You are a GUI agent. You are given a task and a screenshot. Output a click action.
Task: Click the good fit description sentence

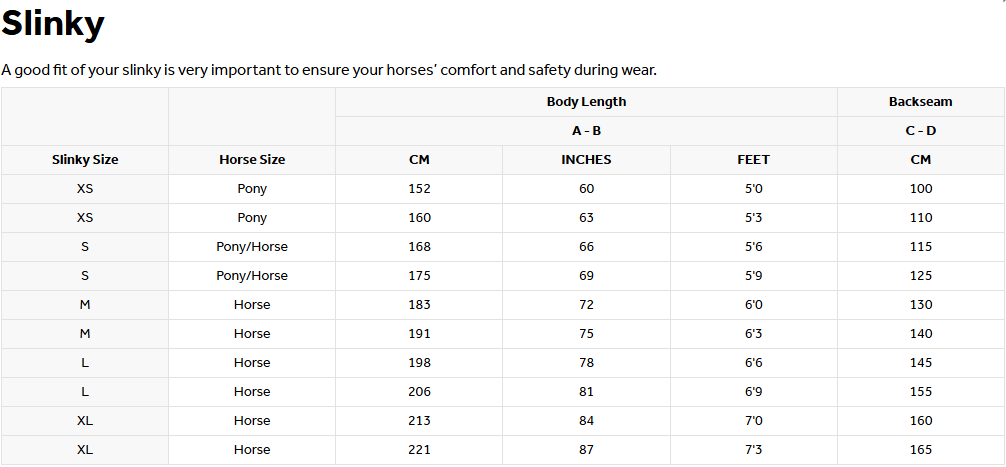(329, 70)
